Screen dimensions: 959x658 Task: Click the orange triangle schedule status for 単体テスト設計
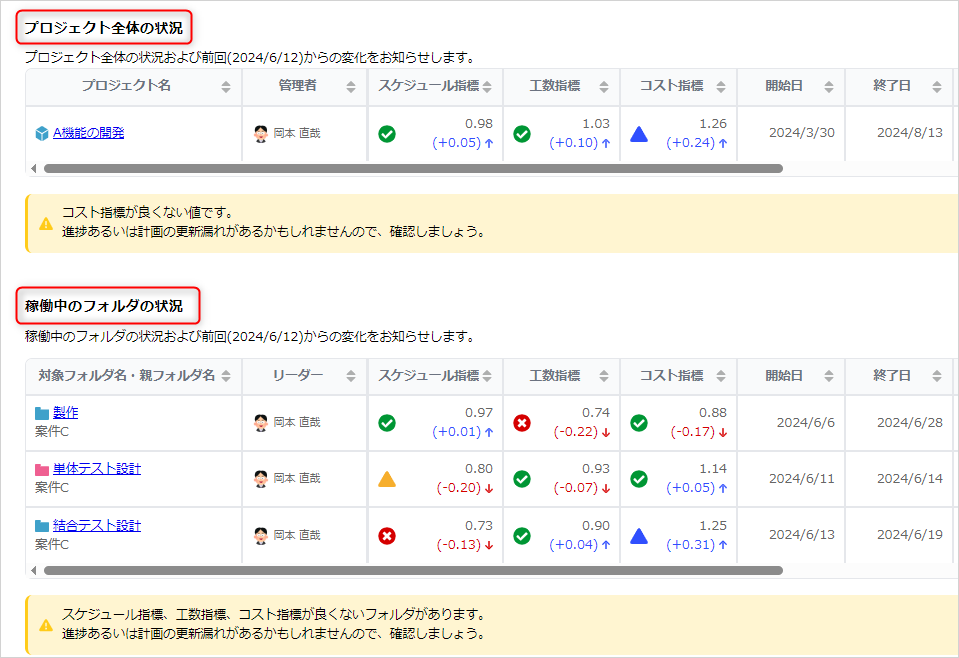point(387,479)
